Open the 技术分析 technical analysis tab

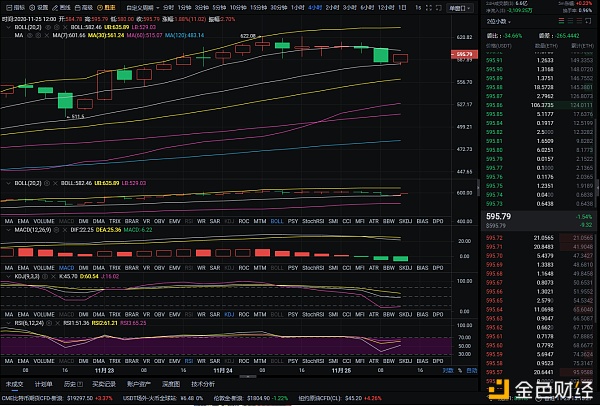click(x=203, y=384)
